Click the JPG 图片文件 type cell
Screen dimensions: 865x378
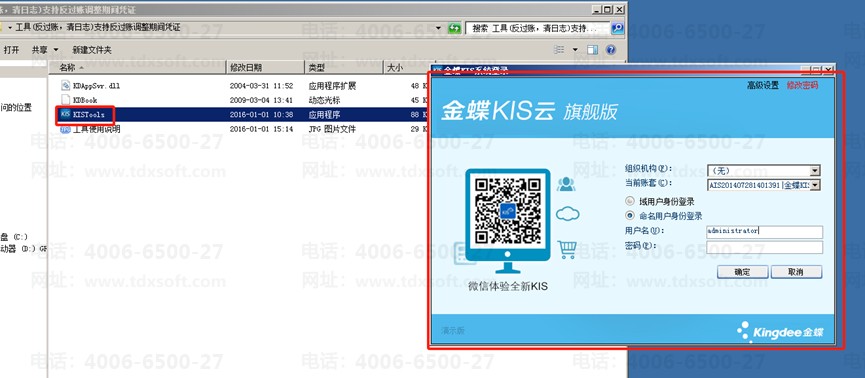332,129
